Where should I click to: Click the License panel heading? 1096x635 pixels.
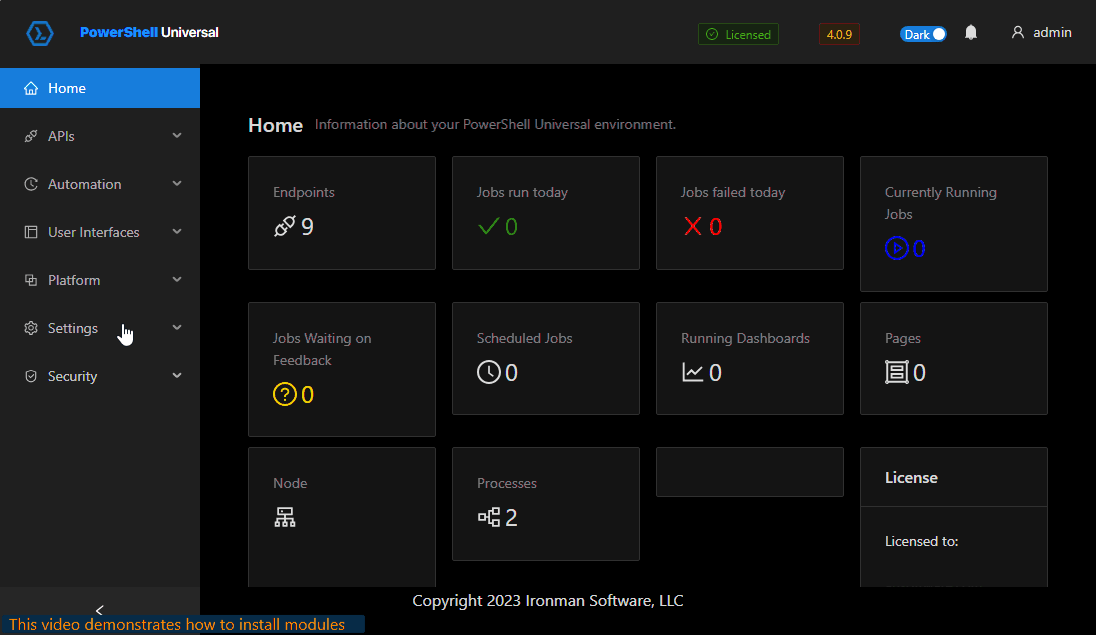911,478
